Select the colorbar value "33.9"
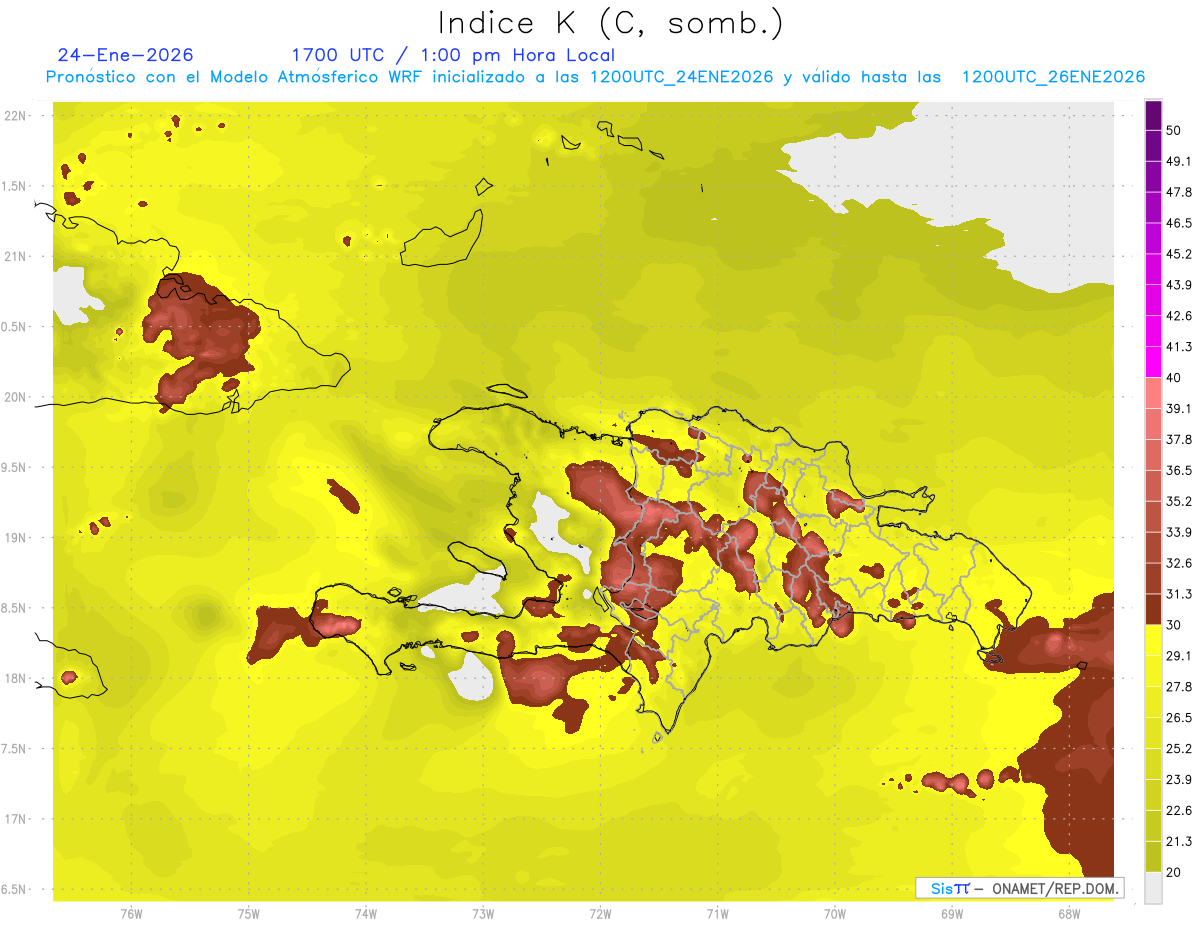The height and width of the screenshot is (927, 1200). [1179, 532]
